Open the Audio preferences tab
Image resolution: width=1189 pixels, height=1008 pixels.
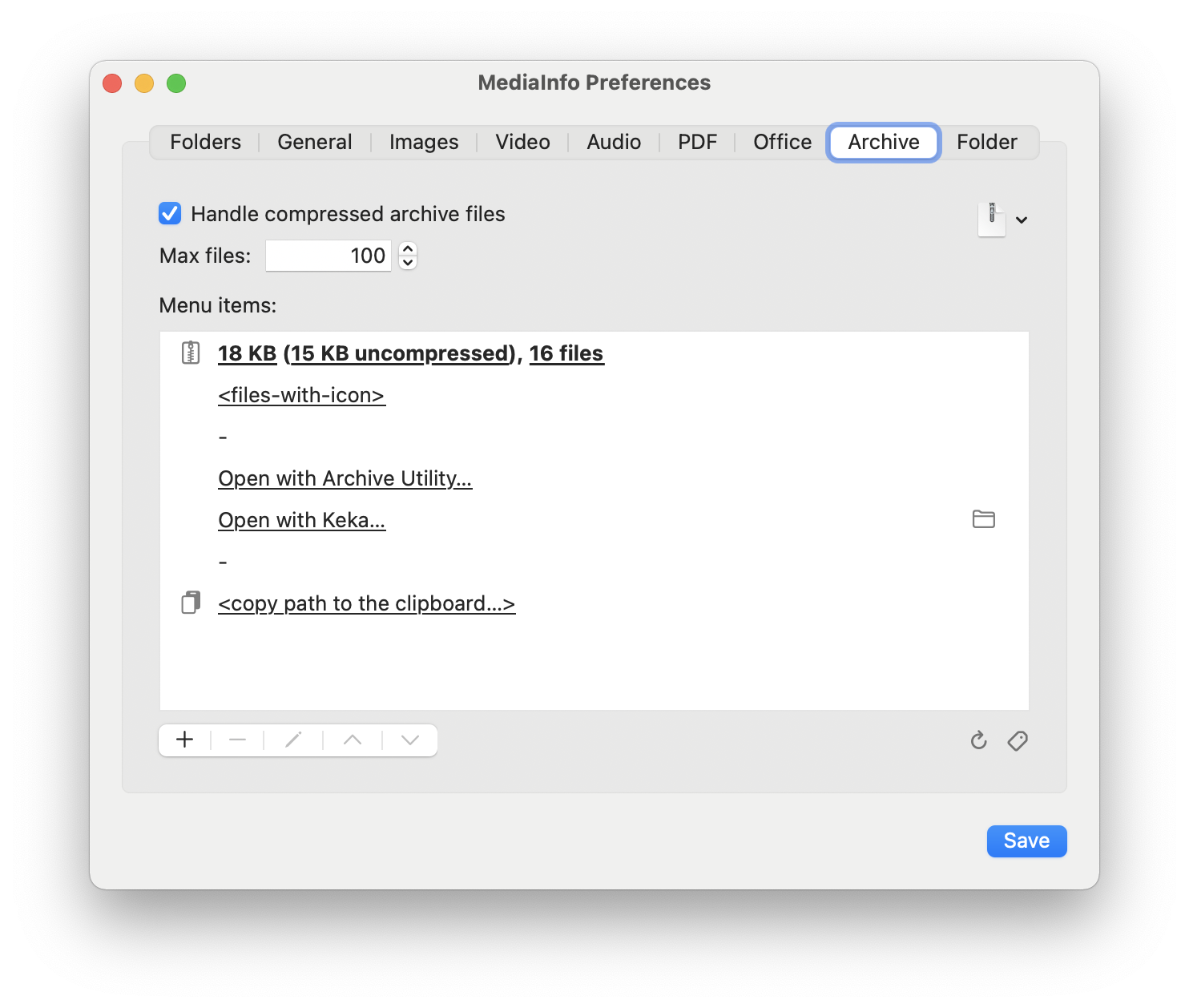tap(614, 143)
